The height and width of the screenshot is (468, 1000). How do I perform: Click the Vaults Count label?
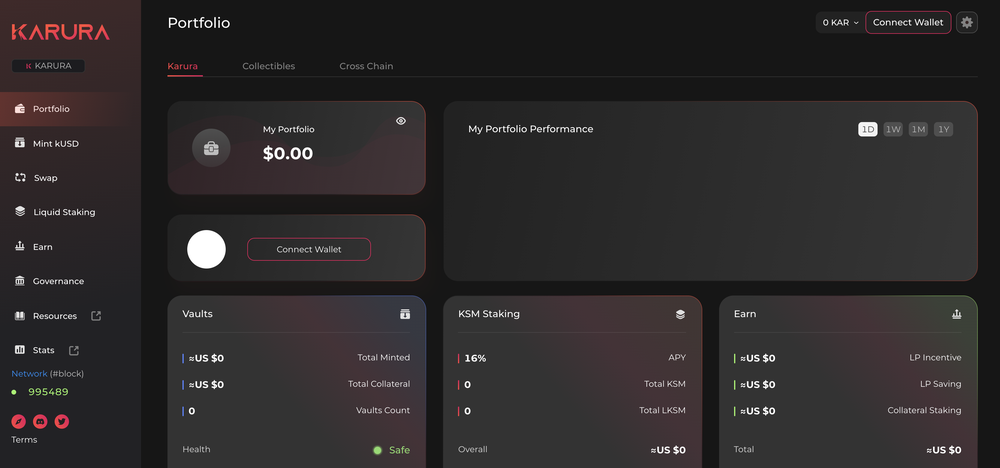pyautogui.click(x=383, y=410)
